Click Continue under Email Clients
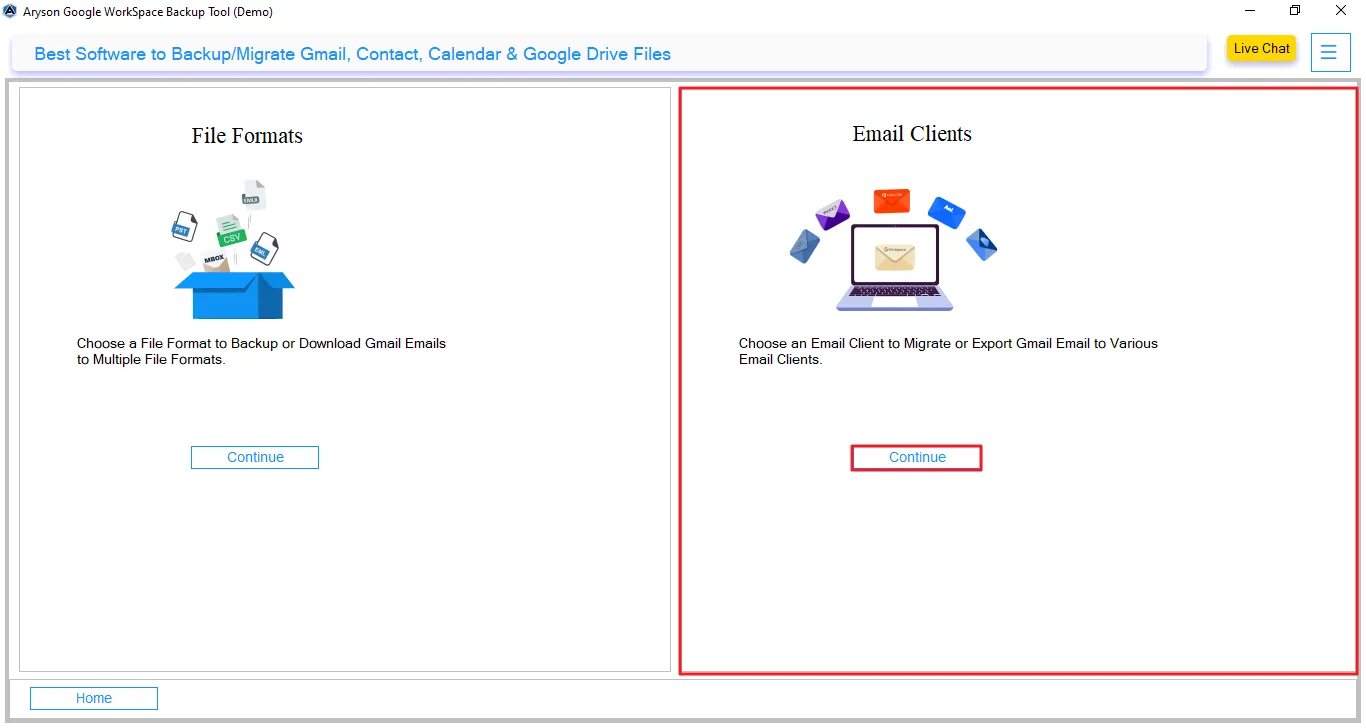 point(916,457)
